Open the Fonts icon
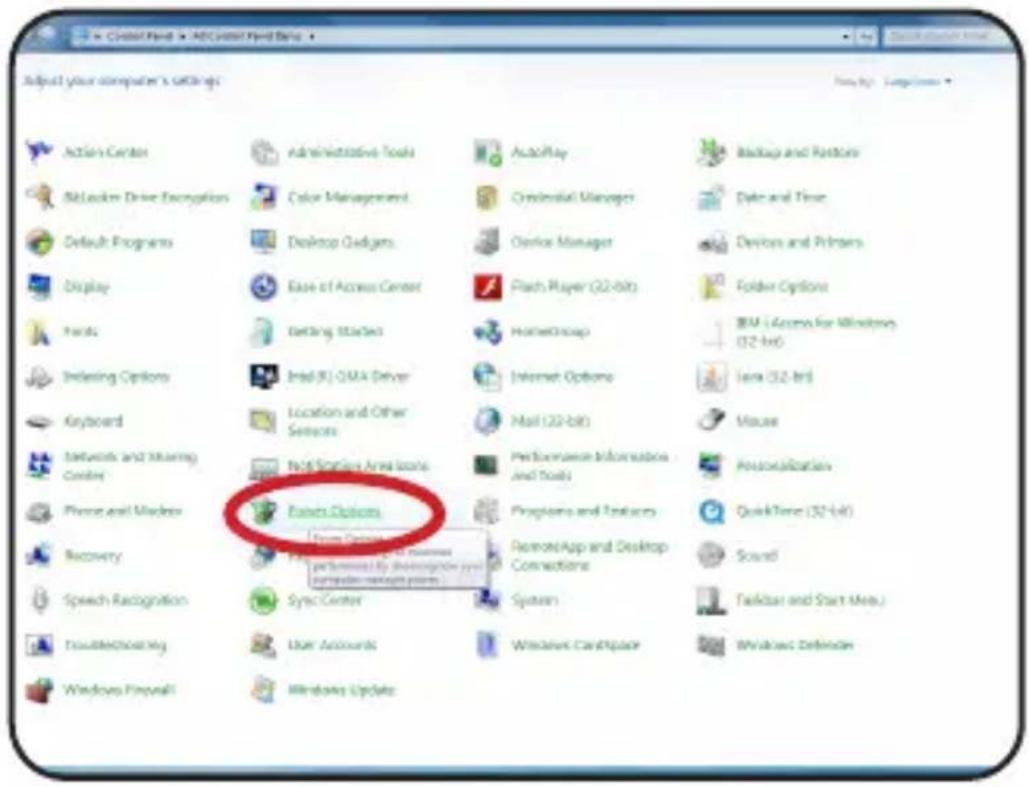 (39, 331)
